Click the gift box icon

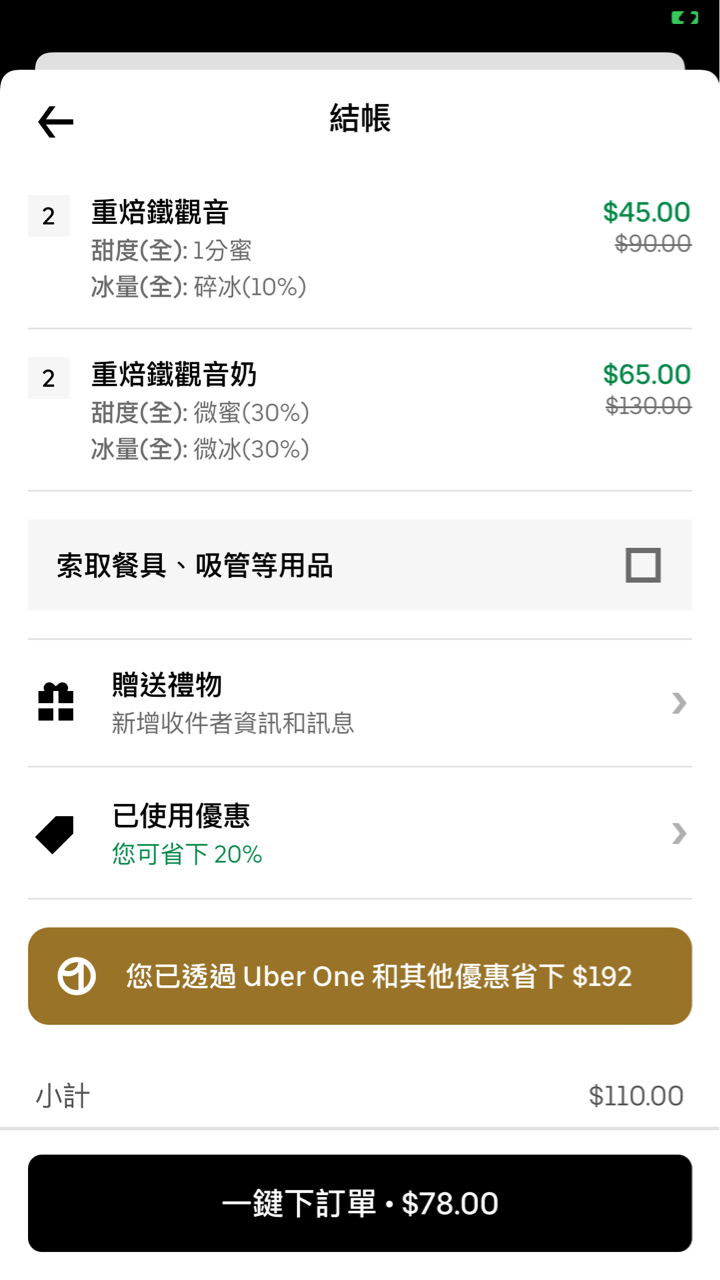pyautogui.click(x=56, y=702)
